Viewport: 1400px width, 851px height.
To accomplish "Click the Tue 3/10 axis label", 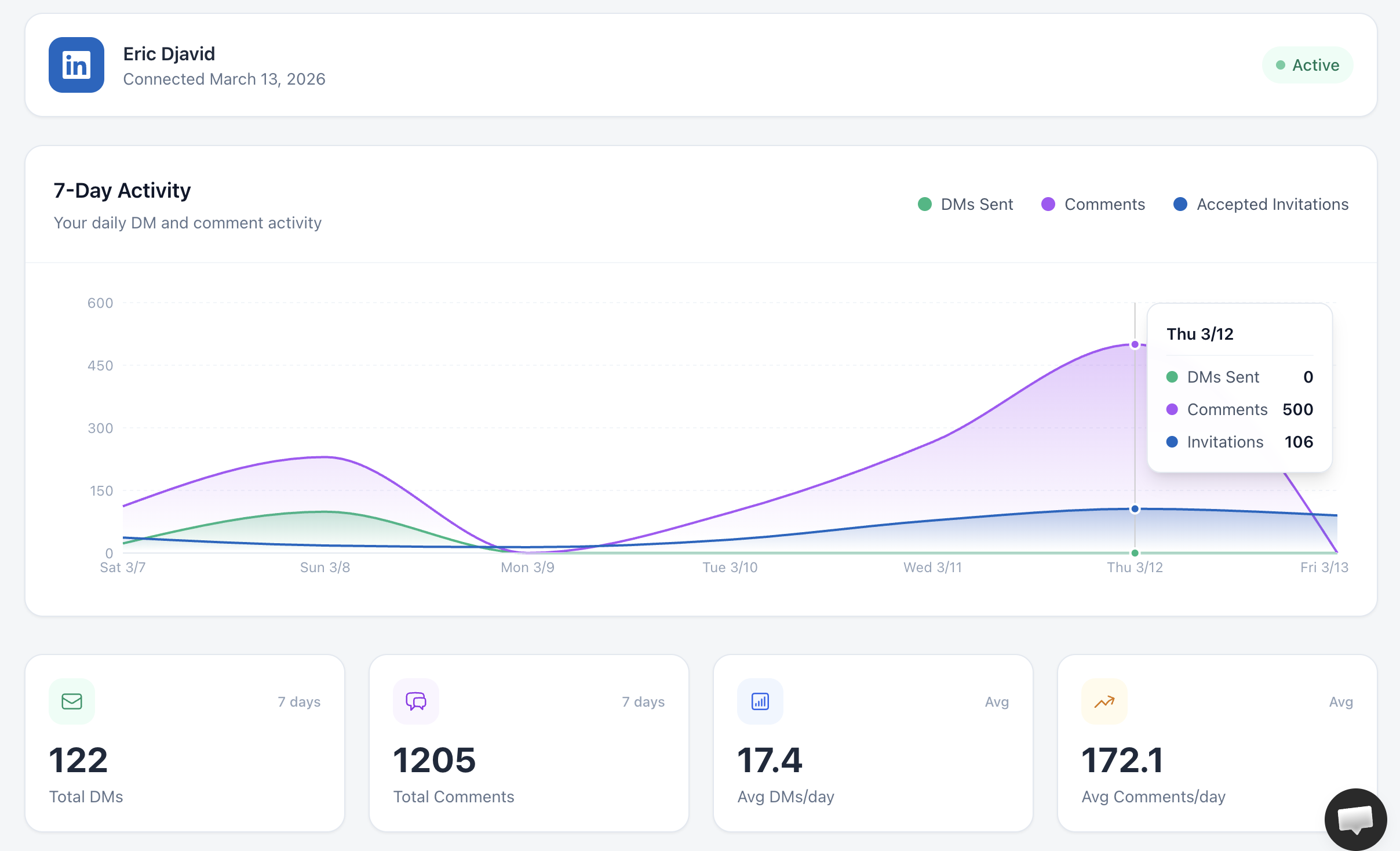I will (x=730, y=567).
